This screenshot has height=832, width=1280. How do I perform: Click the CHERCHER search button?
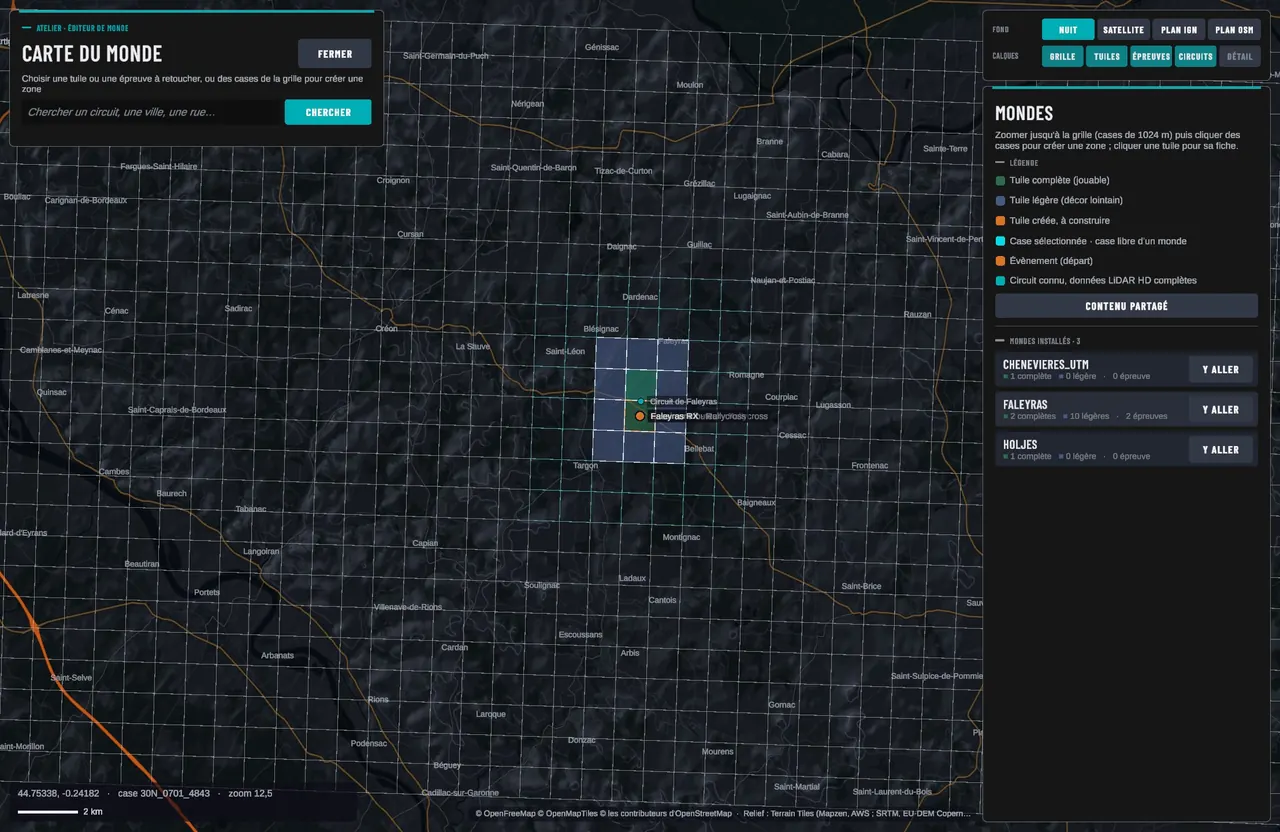[328, 112]
